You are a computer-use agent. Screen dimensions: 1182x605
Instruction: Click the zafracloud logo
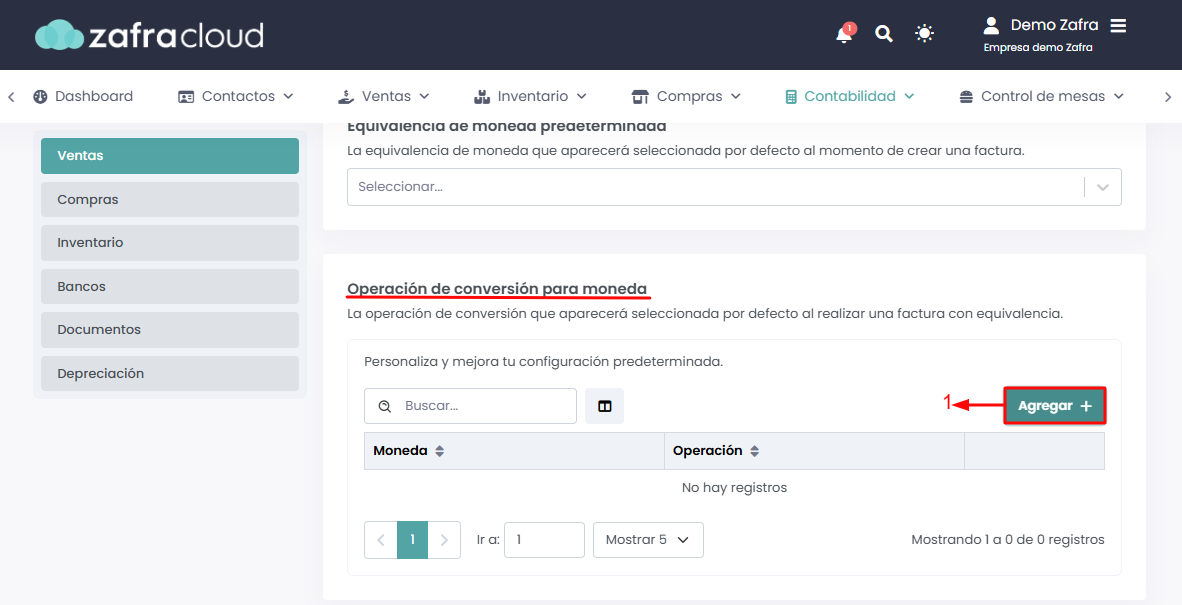point(149,35)
